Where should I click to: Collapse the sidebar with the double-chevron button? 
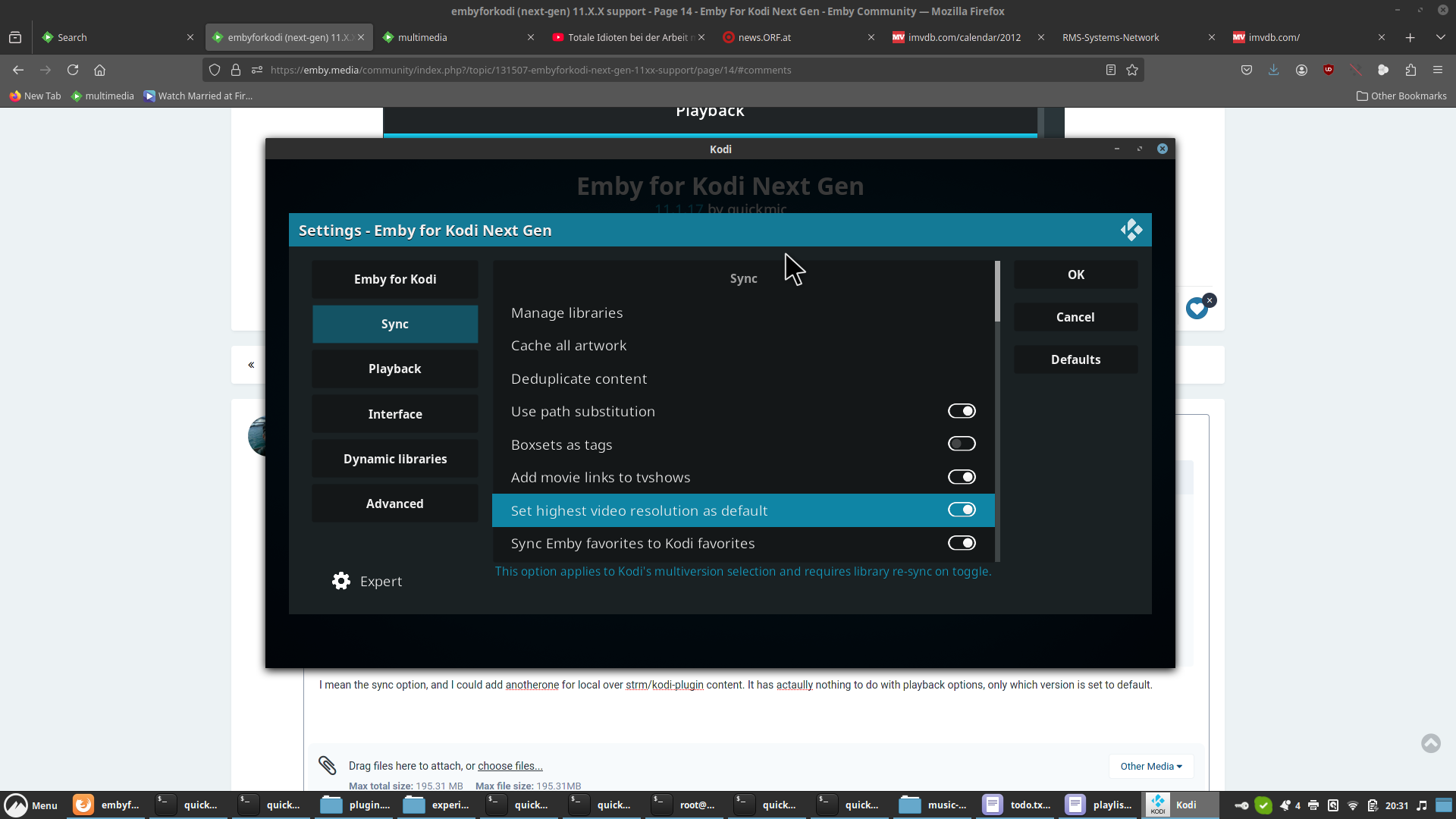click(x=251, y=365)
